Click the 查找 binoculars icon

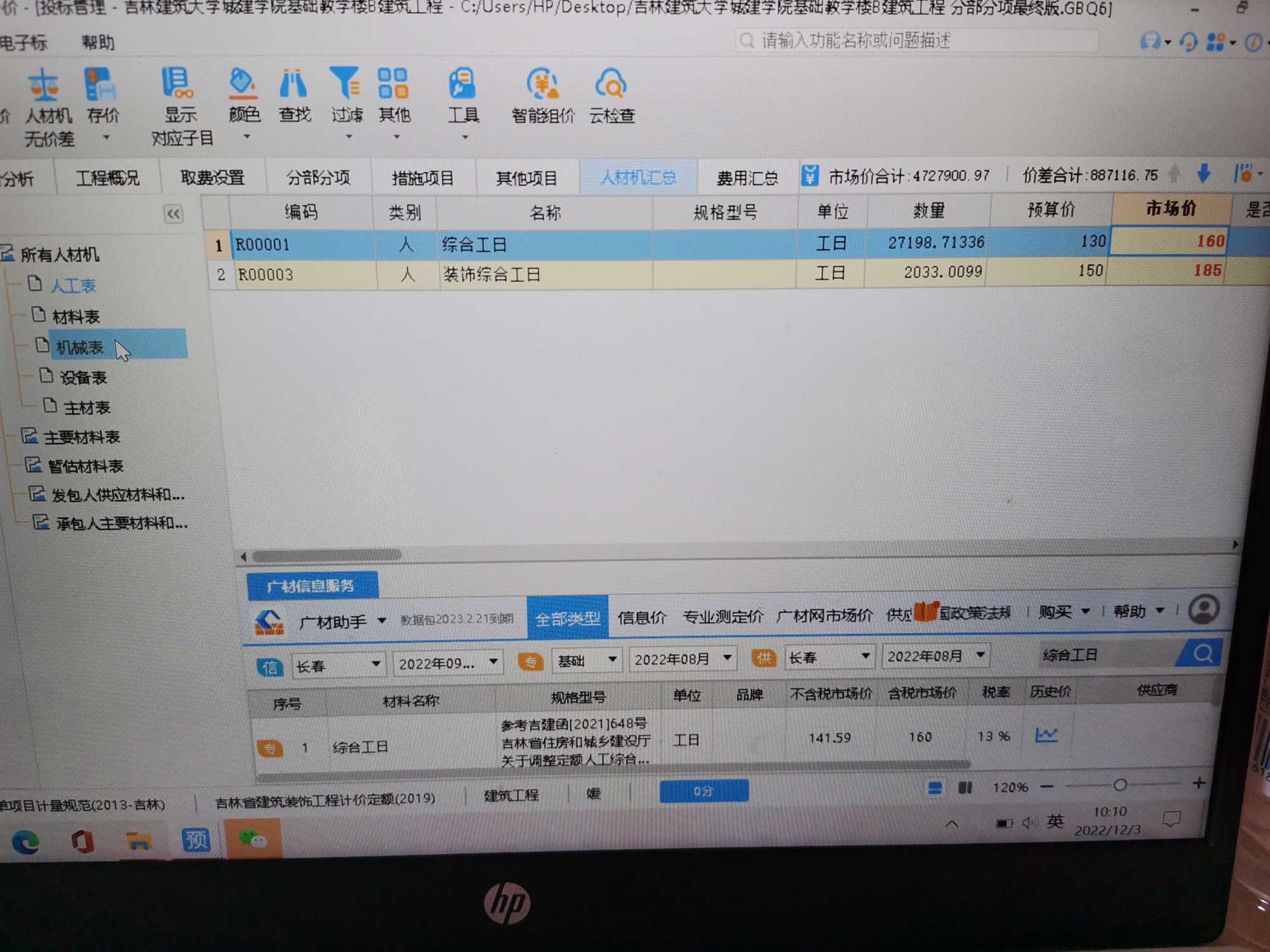293,83
